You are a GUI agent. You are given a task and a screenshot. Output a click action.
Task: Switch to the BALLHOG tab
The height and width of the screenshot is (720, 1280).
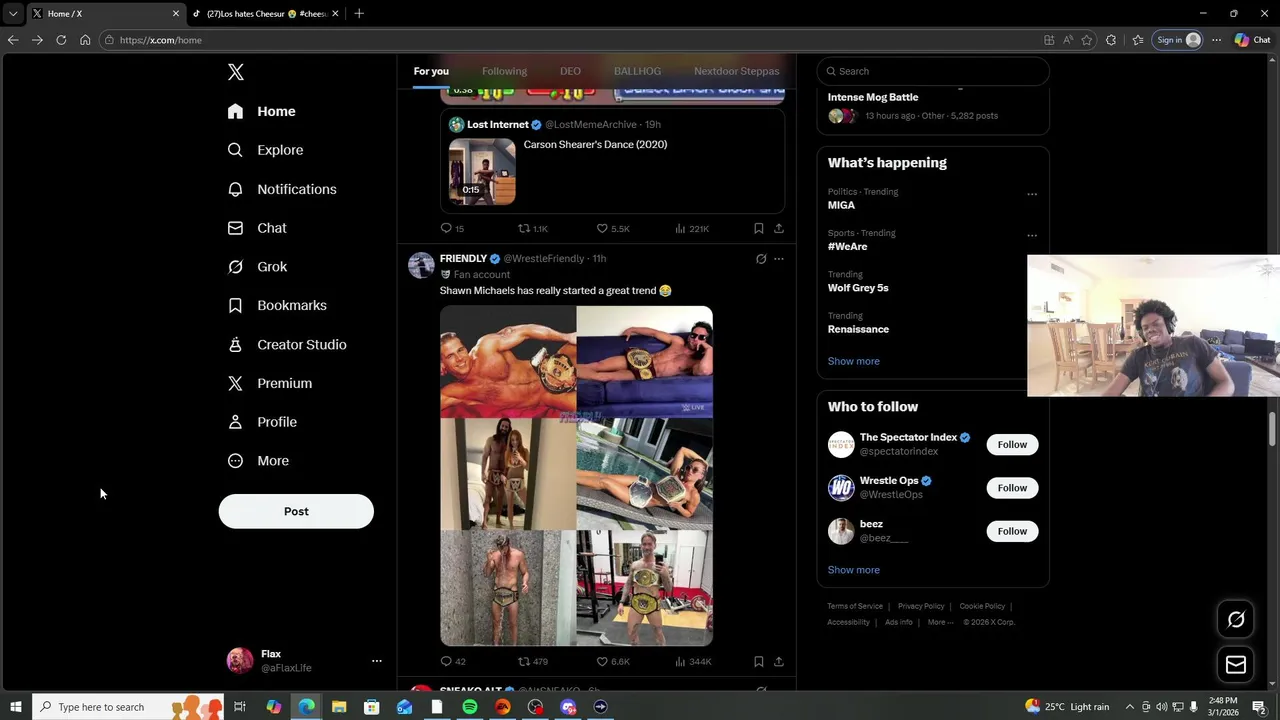pyautogui.click(x=637, y=71)
